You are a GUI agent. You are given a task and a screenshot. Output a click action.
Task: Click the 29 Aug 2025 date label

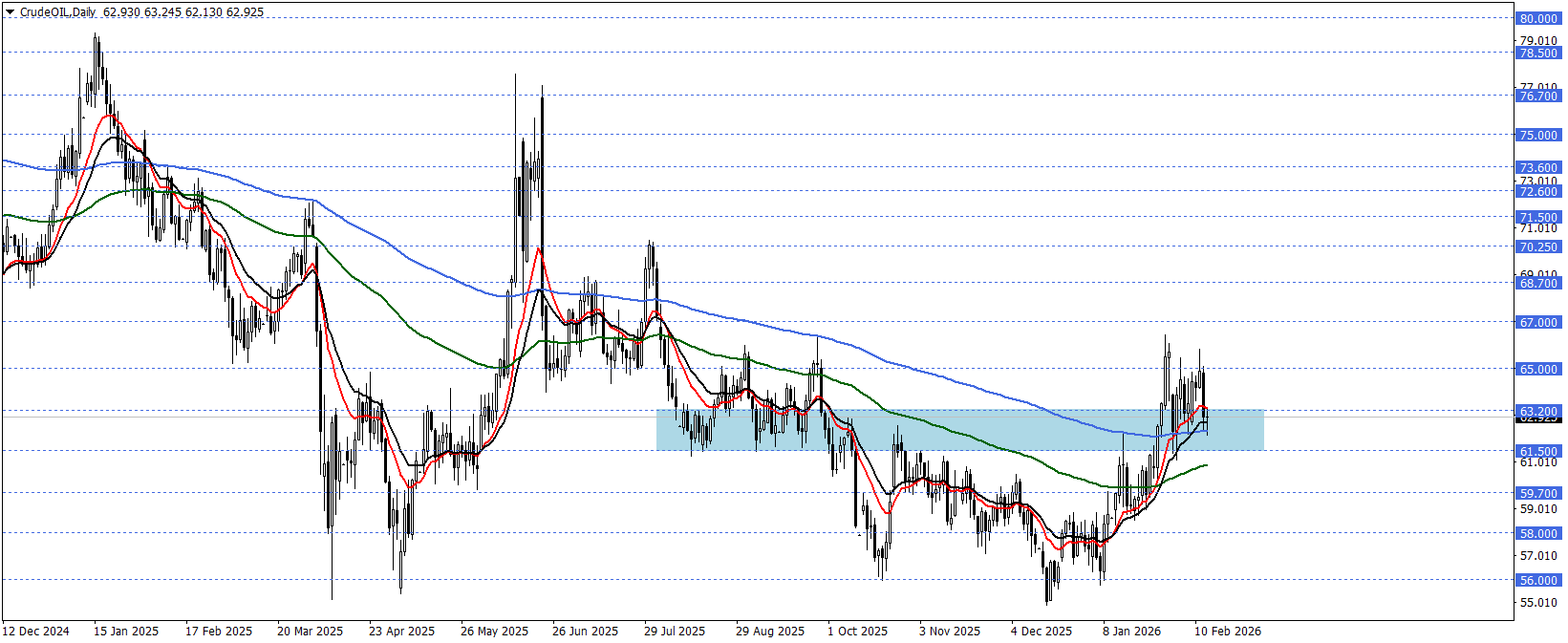pos(770,632)
